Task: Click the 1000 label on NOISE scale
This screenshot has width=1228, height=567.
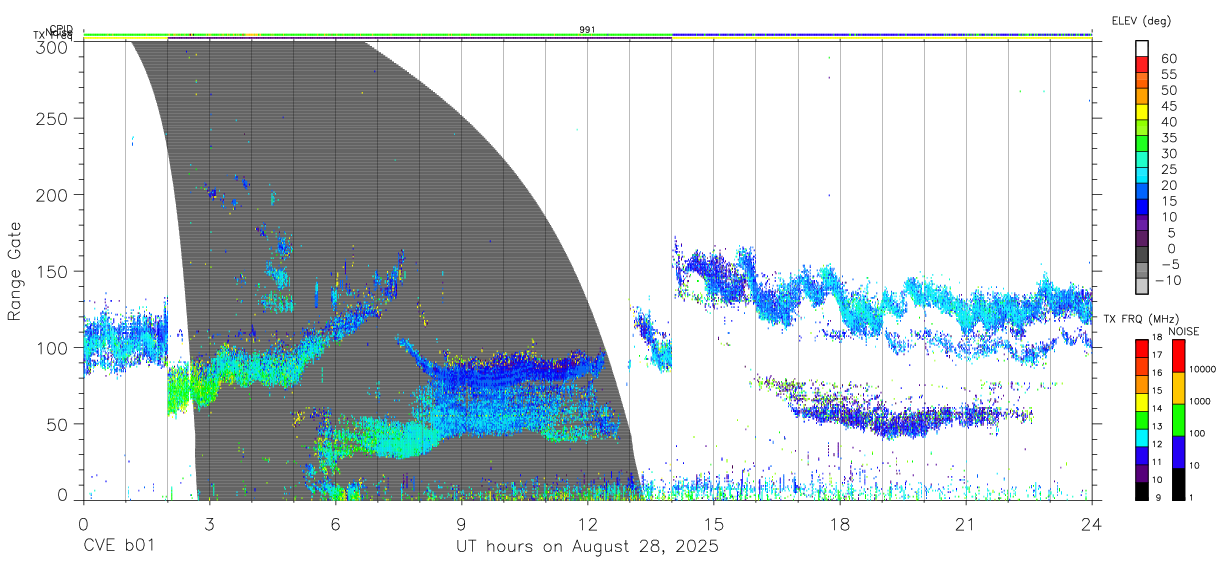Action: click(x=1202, y=401)
